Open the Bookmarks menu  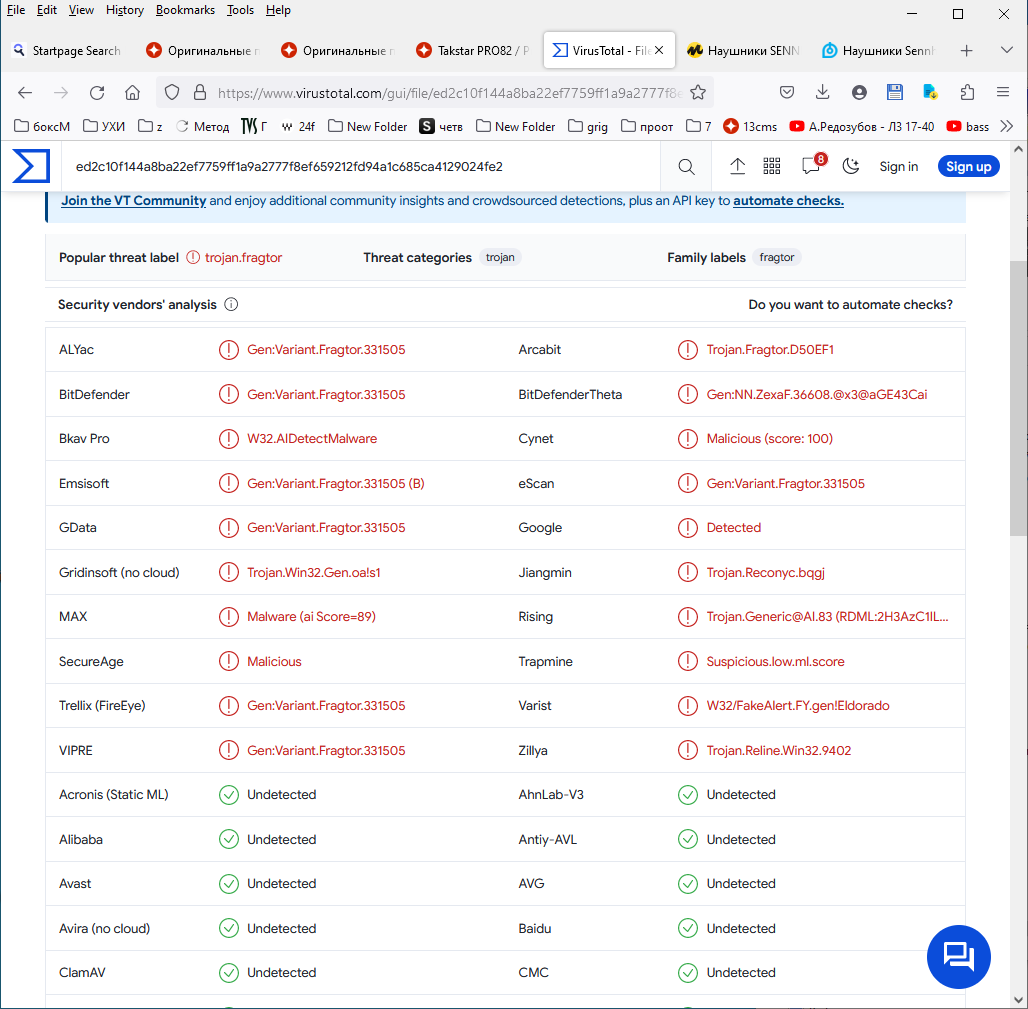186,10
